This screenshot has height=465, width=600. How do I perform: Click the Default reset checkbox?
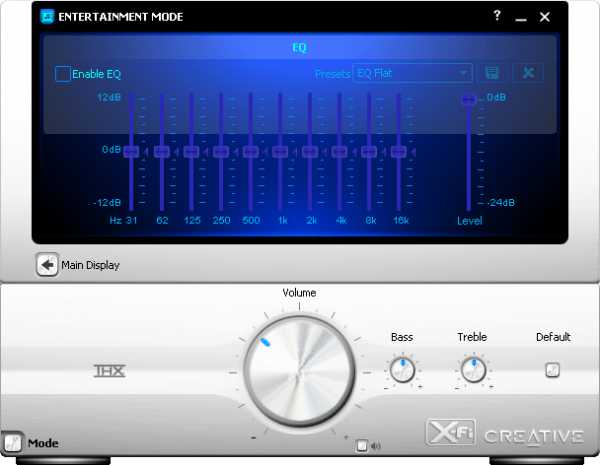tap(552, 370)
